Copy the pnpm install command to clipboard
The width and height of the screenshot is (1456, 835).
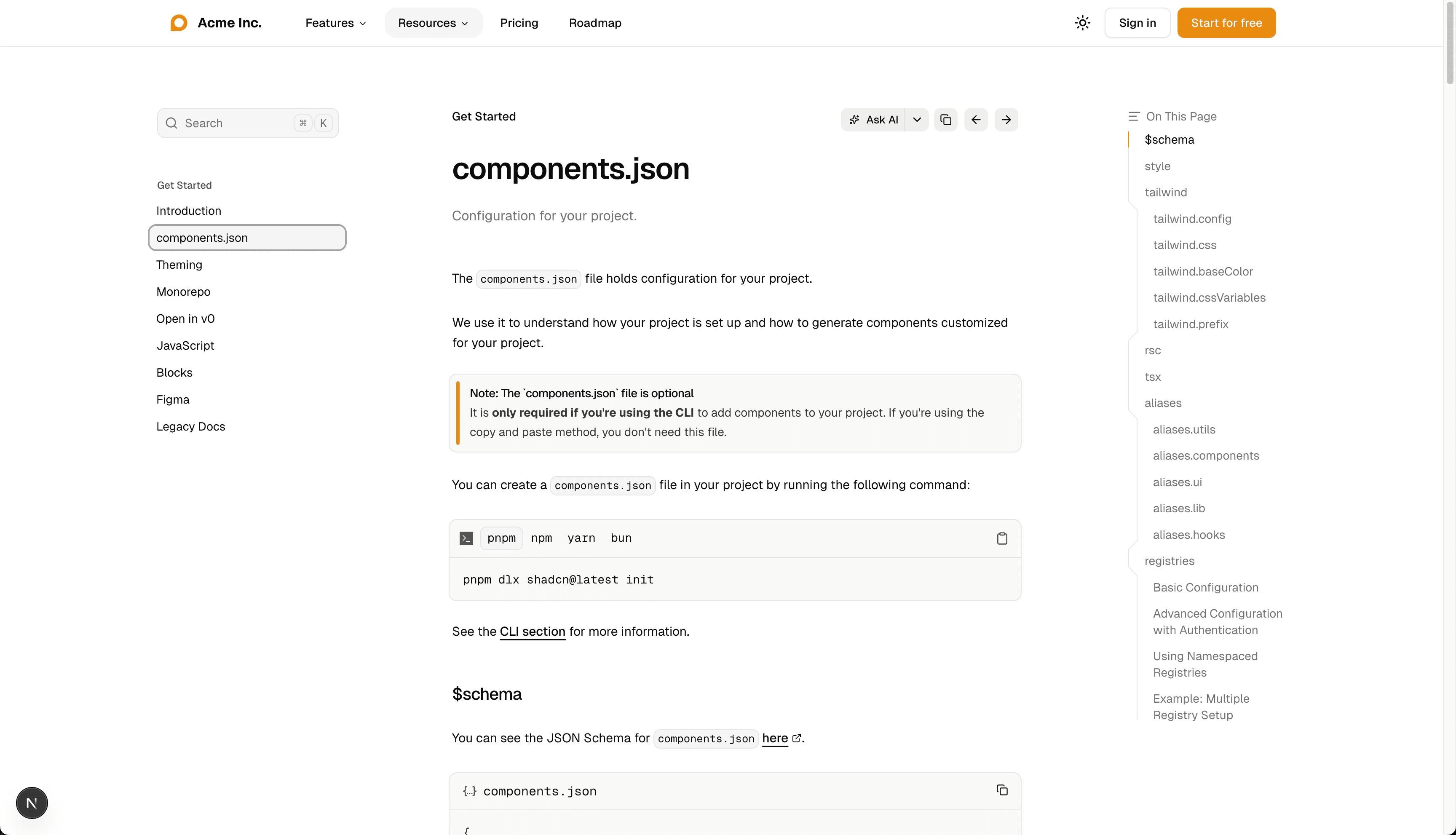(x=1002, y=538)
